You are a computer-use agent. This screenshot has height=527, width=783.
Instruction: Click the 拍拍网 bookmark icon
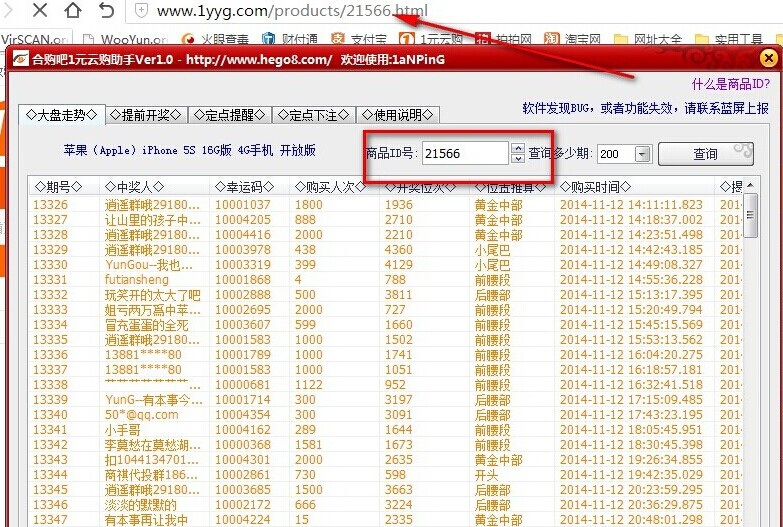pyautogui.click(x=482, y=39)
